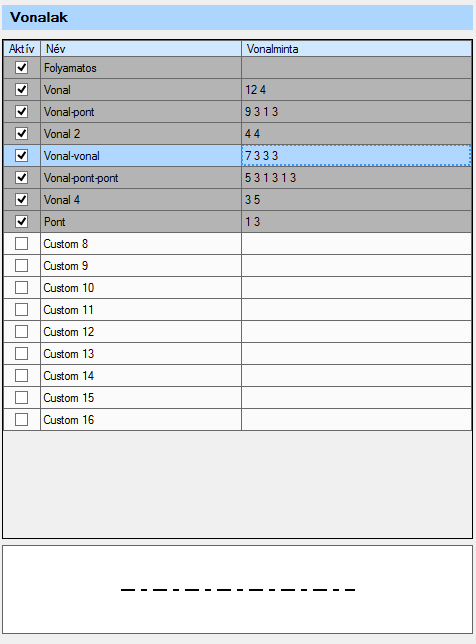This screenshot has height=644, width=476.
Task: Select the Custom 12 pattern cell
Action: (356, 332)
